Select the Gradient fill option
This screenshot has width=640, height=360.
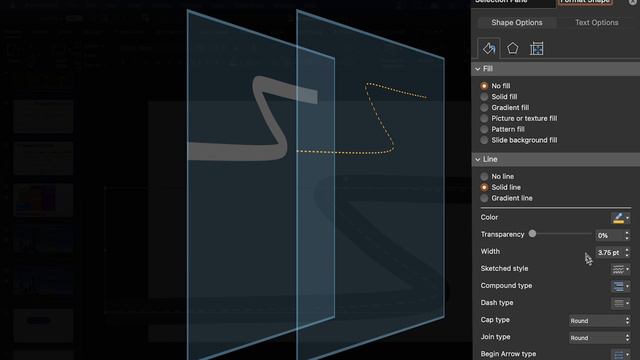point(484,107)
